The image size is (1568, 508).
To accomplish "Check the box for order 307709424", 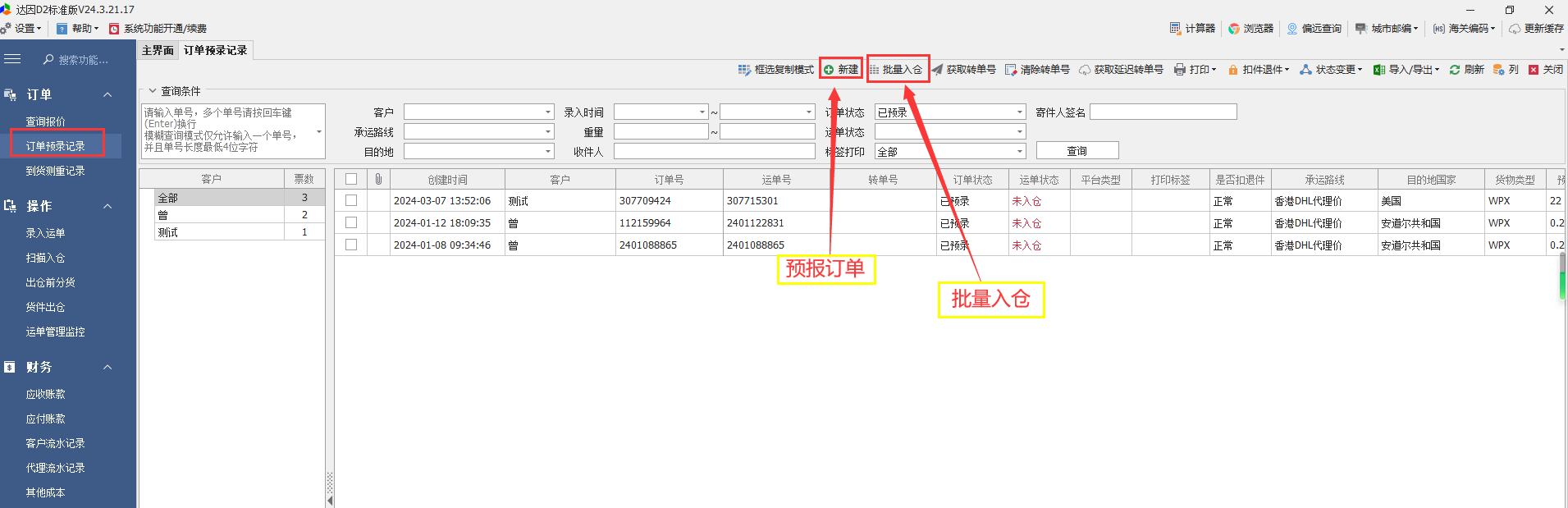I will (x=351, y=200).
